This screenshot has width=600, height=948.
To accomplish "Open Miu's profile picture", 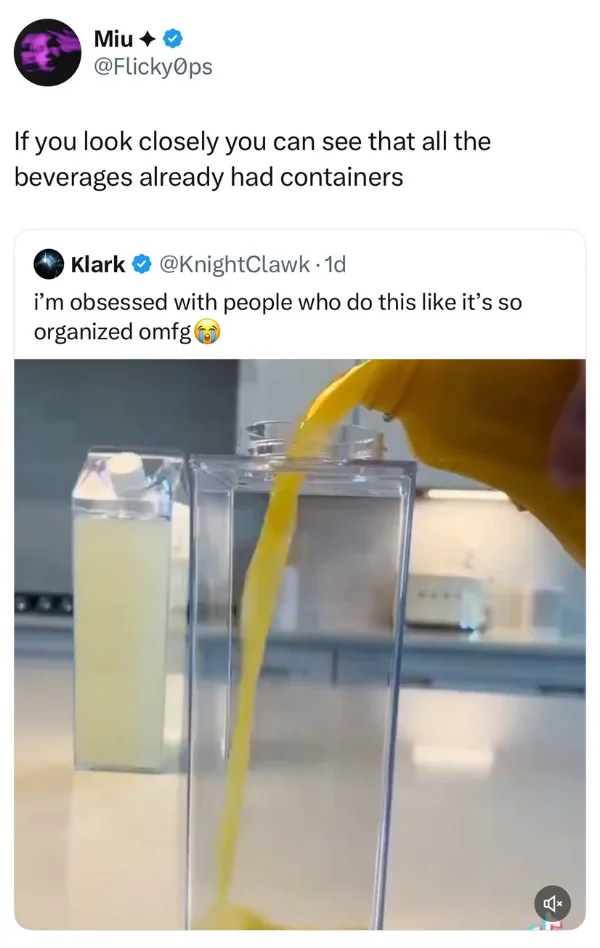I will [x=47, y=53].
